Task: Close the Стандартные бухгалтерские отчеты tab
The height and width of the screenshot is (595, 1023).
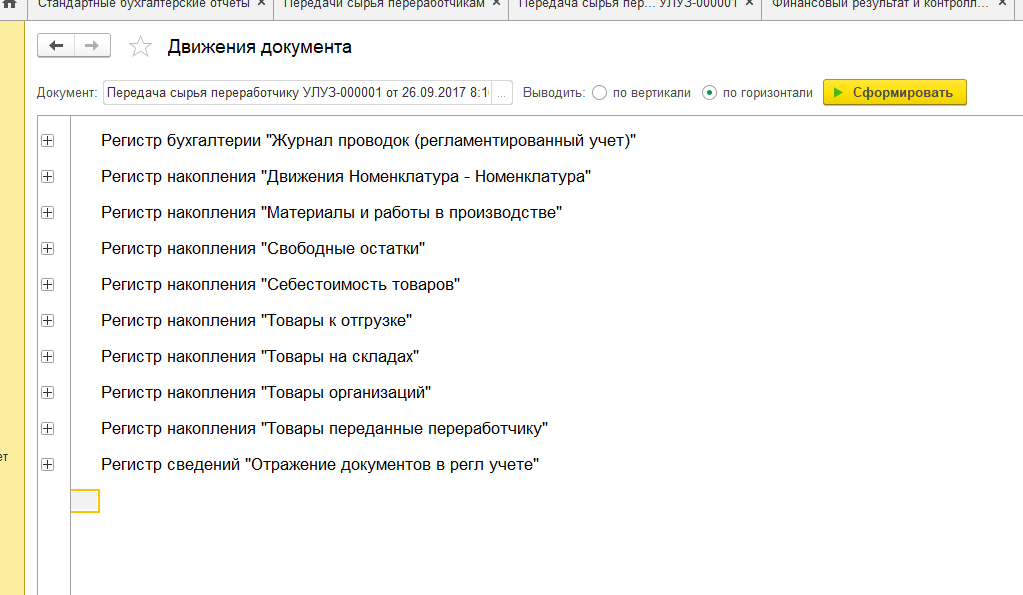Action: [261, 4]
